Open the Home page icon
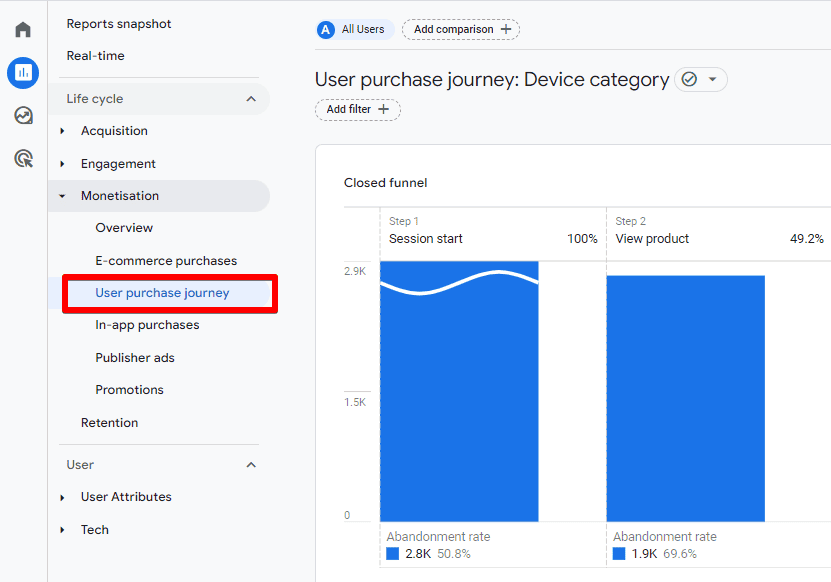Image resolution: width=831 pixels, height=582 pixels. point(22,29)
